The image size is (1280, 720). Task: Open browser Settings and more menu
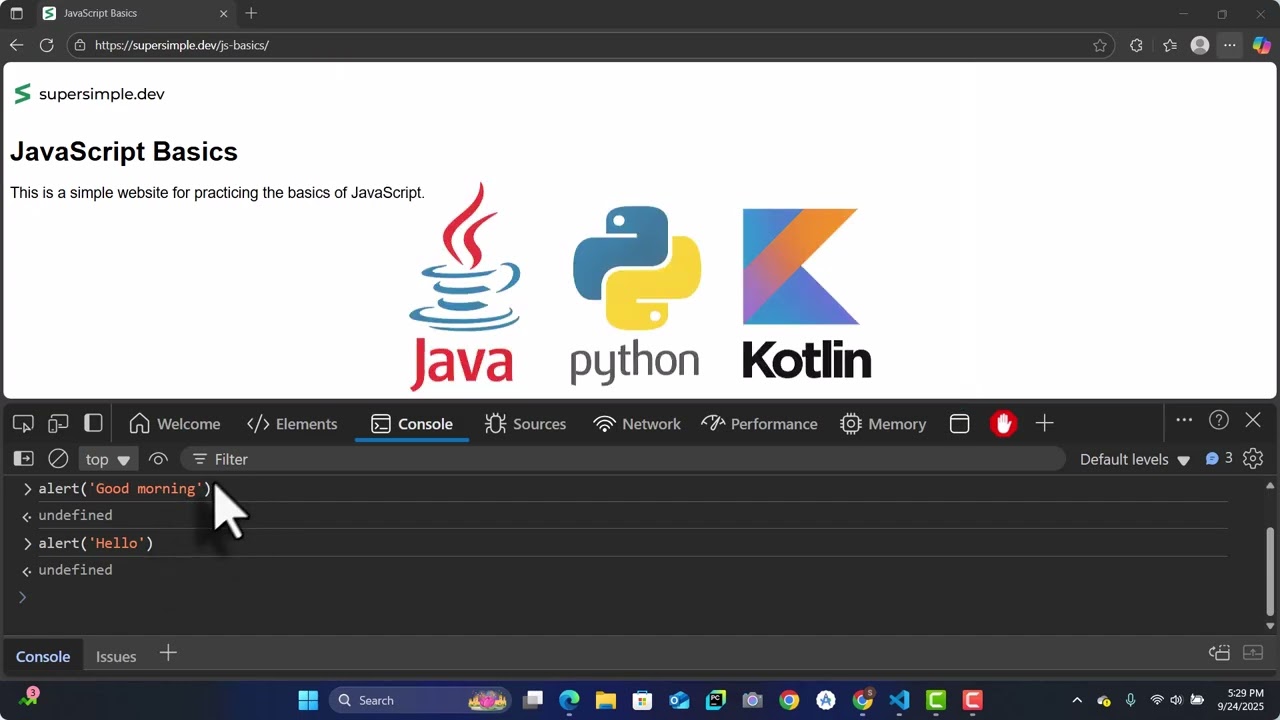pyautogui.click(x=1230, y=45)
